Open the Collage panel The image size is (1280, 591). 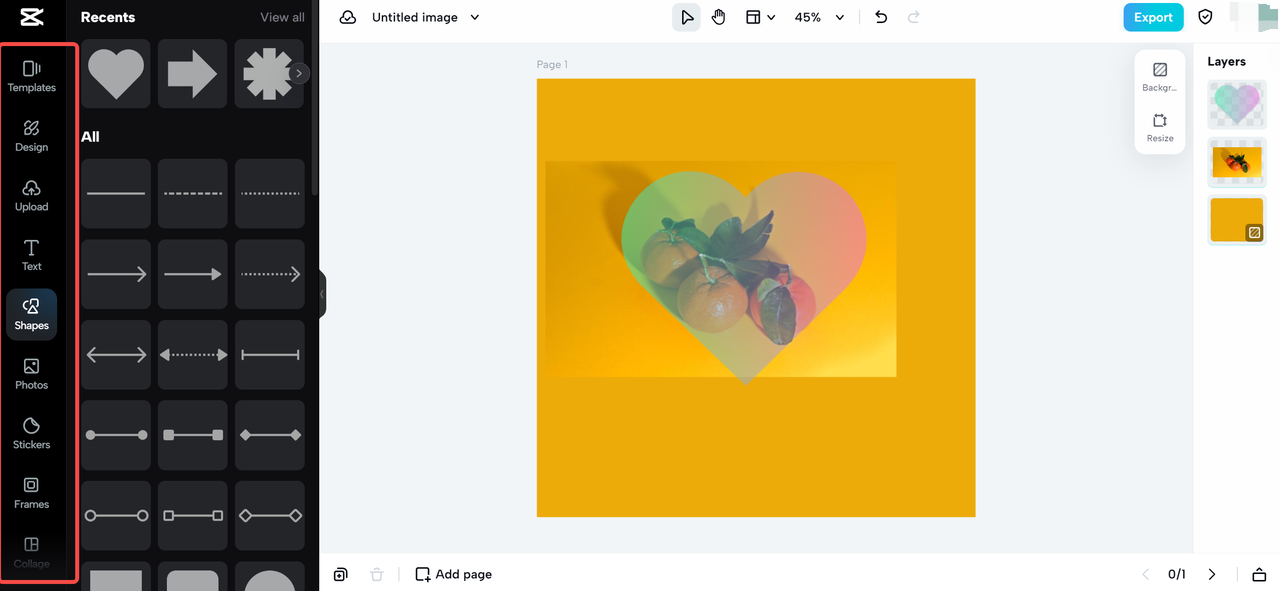pyautogui.click(x=31, y=552)
